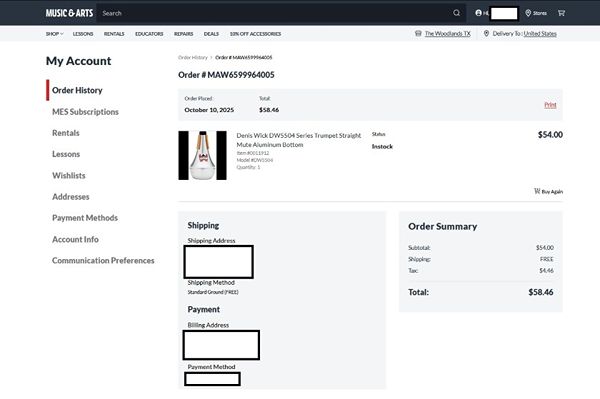This screenshot has height=399, width=600.
Task: Select Order History in the sidebar
Action: 77,90
